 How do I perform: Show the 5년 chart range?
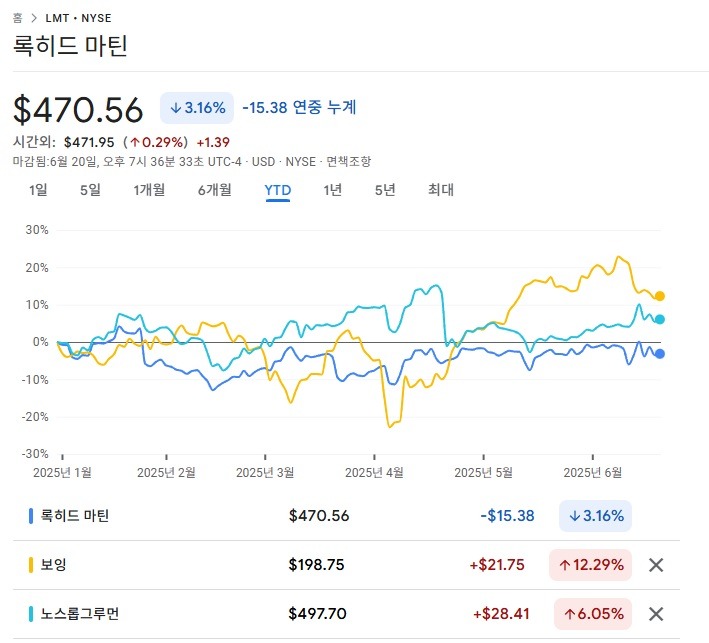(x=385, y=190)
